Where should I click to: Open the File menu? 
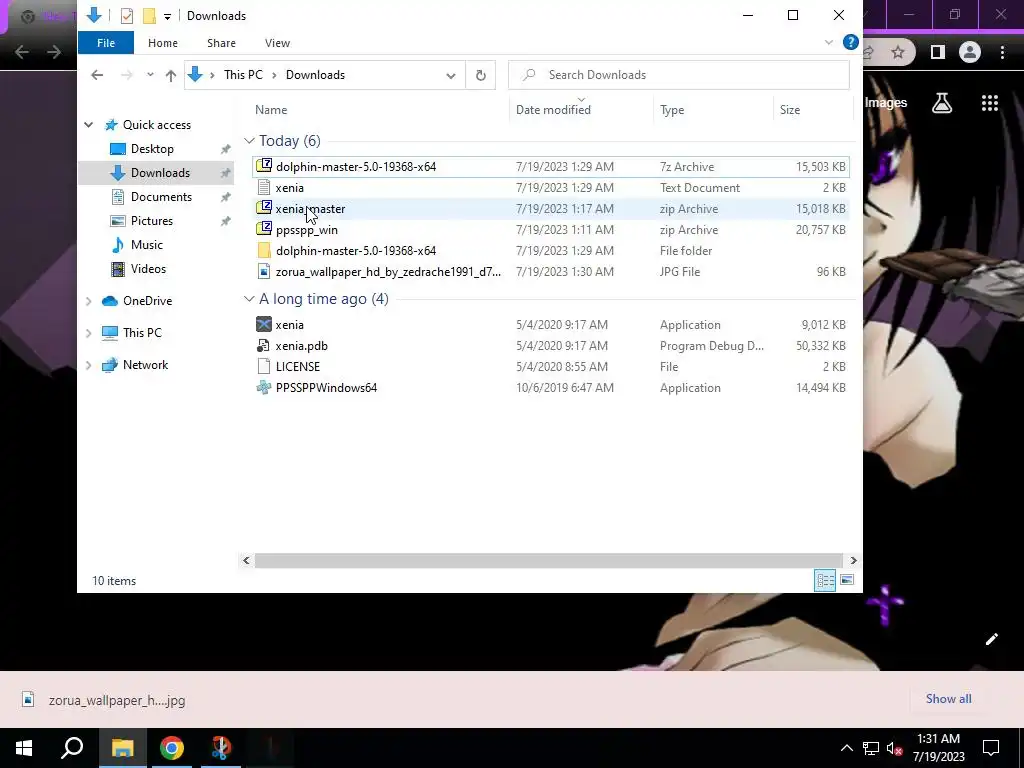coord(106,43)
